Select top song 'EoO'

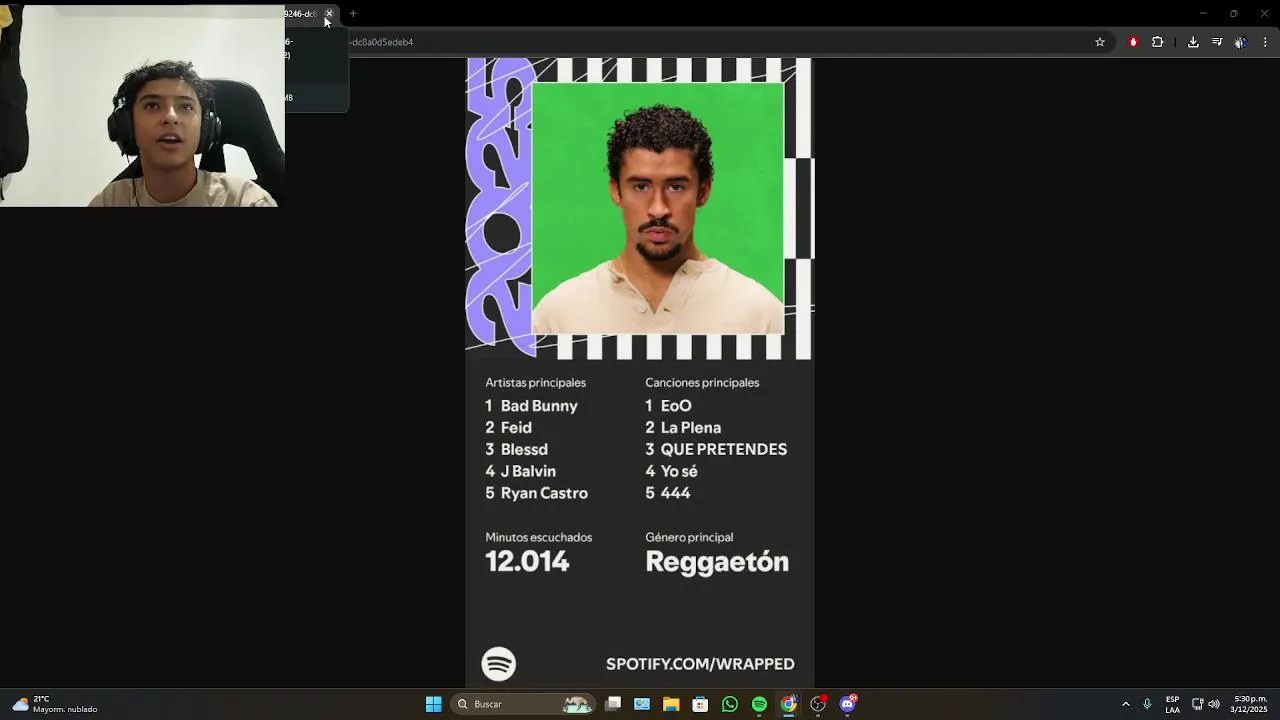[x=676, y=406]
